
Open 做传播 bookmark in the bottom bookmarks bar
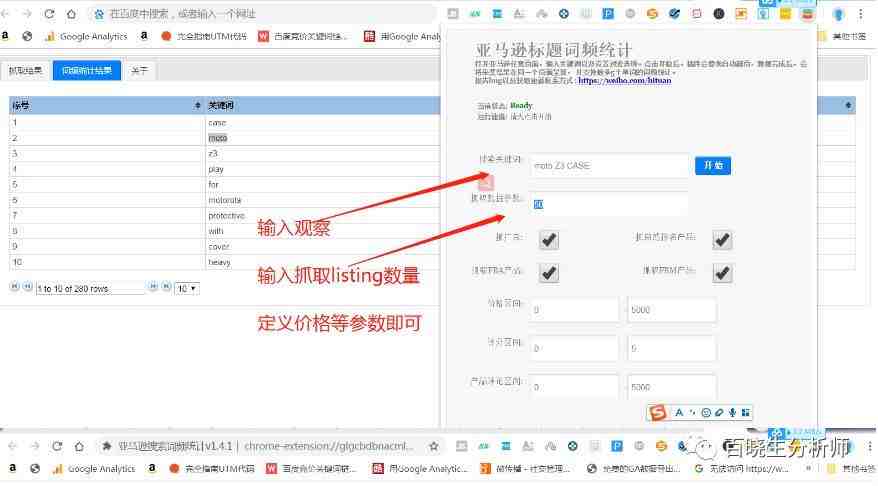pos(526,469)
